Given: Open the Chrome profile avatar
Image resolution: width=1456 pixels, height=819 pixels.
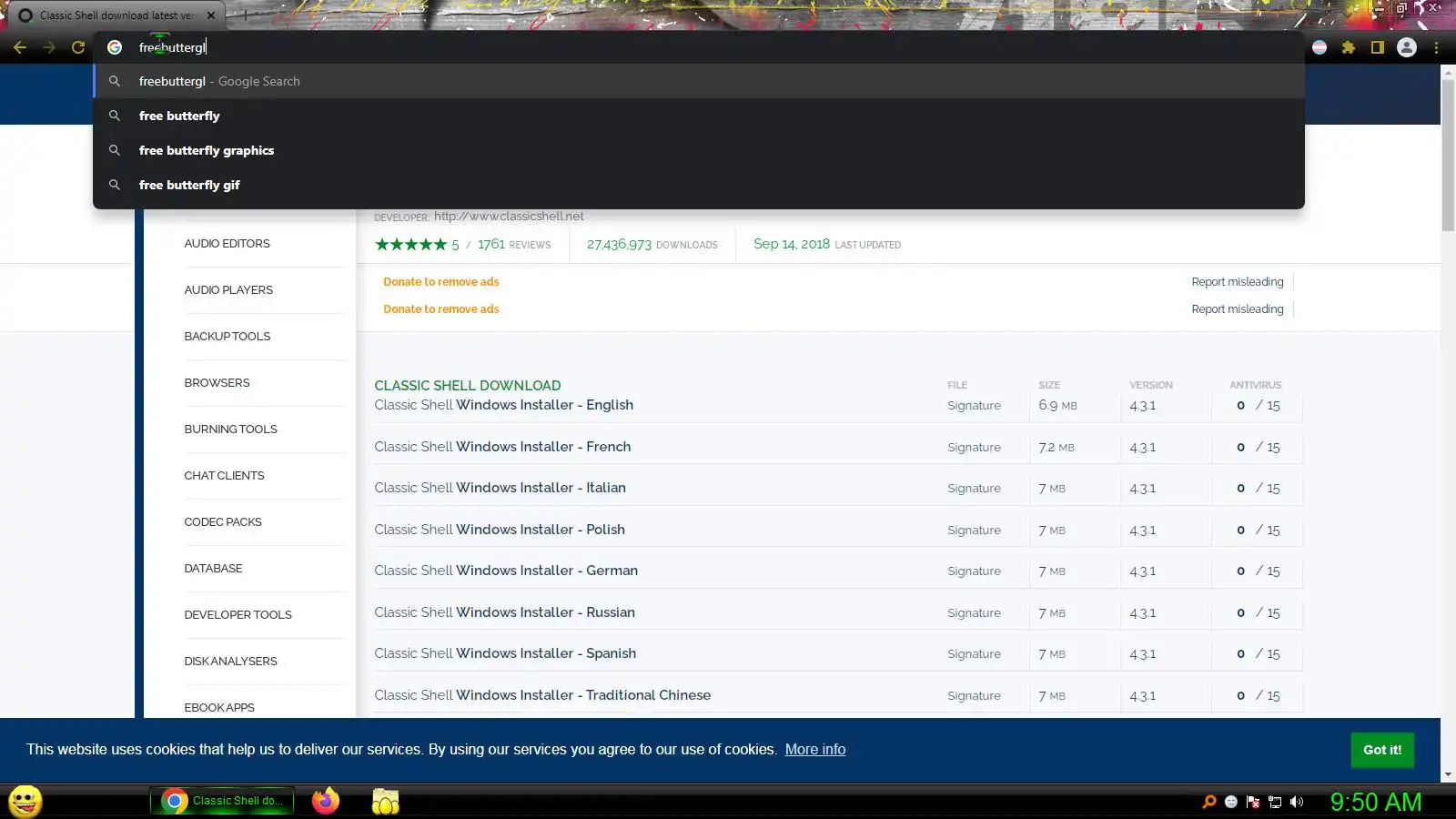Looking at the screenshot, I should [1407, 47].
